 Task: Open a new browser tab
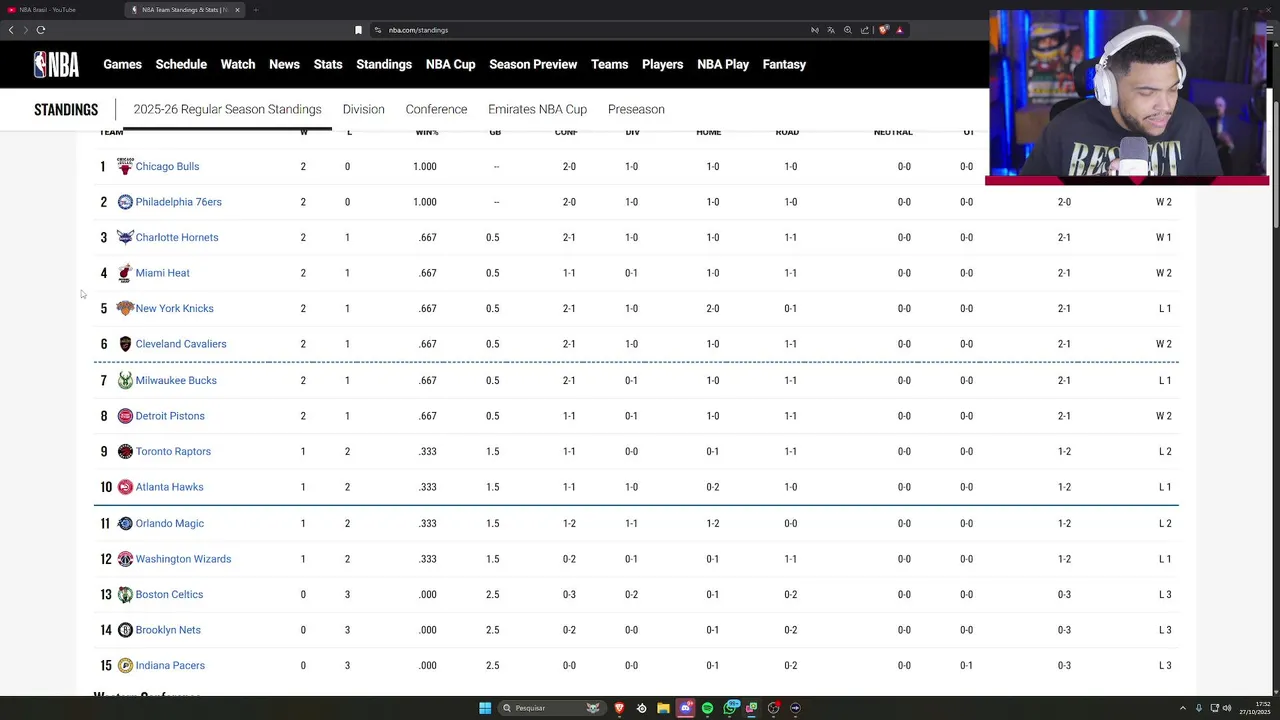(x=255, y=10)
